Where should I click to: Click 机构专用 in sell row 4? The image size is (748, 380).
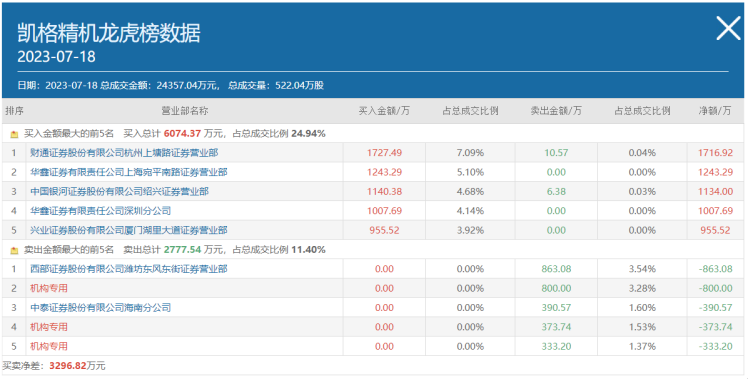click(x=49, y=327)
